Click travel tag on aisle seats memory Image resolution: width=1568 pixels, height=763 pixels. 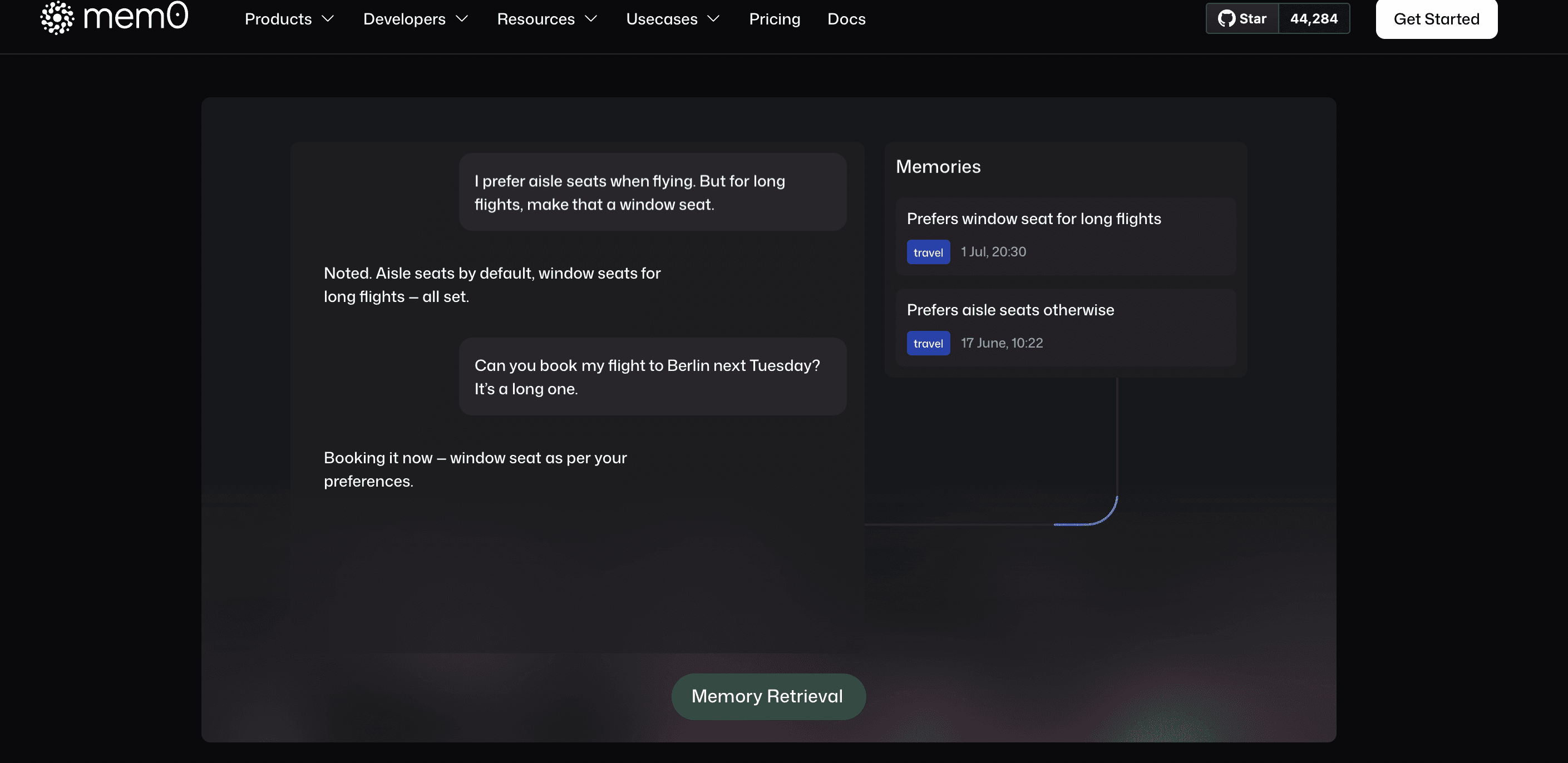928,344
